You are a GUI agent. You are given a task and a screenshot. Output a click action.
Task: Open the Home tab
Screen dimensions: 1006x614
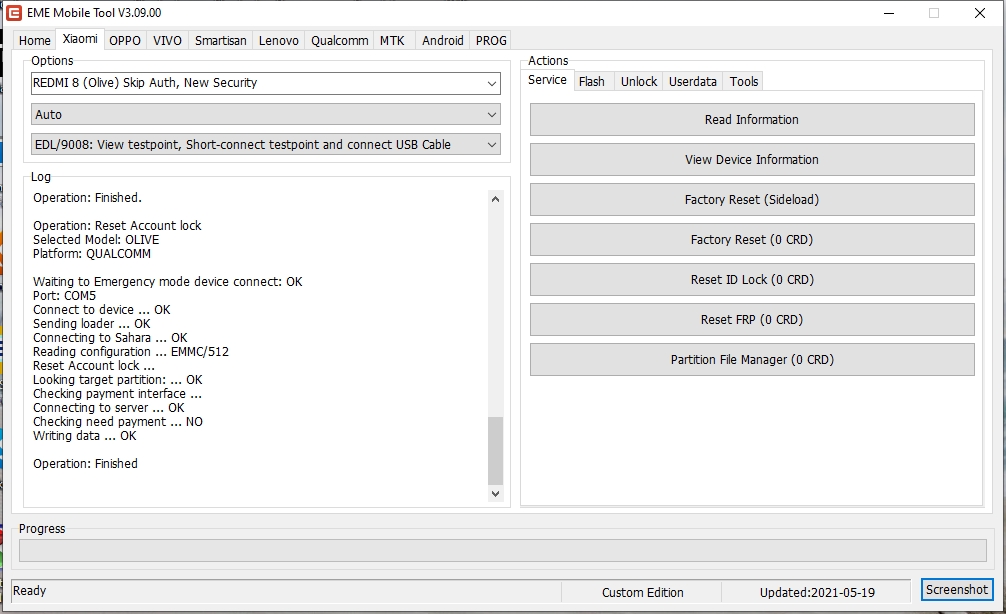click(x=35, y=40)
